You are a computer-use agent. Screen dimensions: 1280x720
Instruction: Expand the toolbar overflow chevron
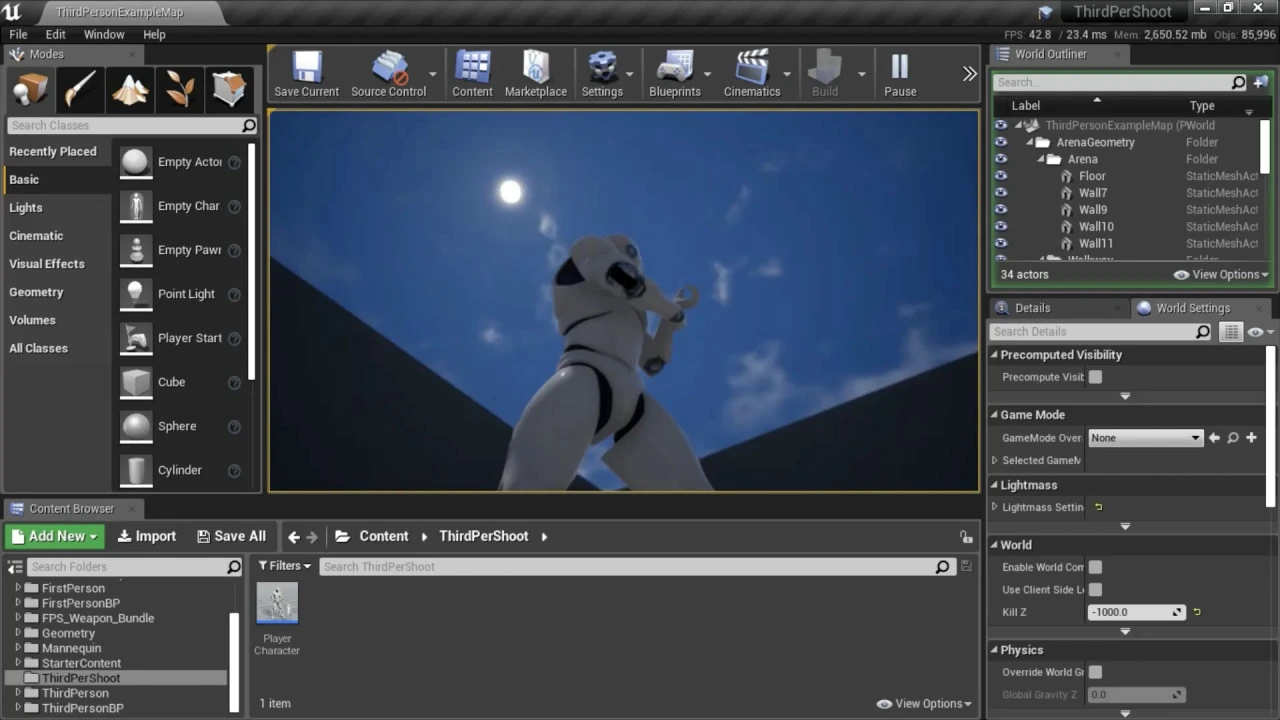click(969, 73)
